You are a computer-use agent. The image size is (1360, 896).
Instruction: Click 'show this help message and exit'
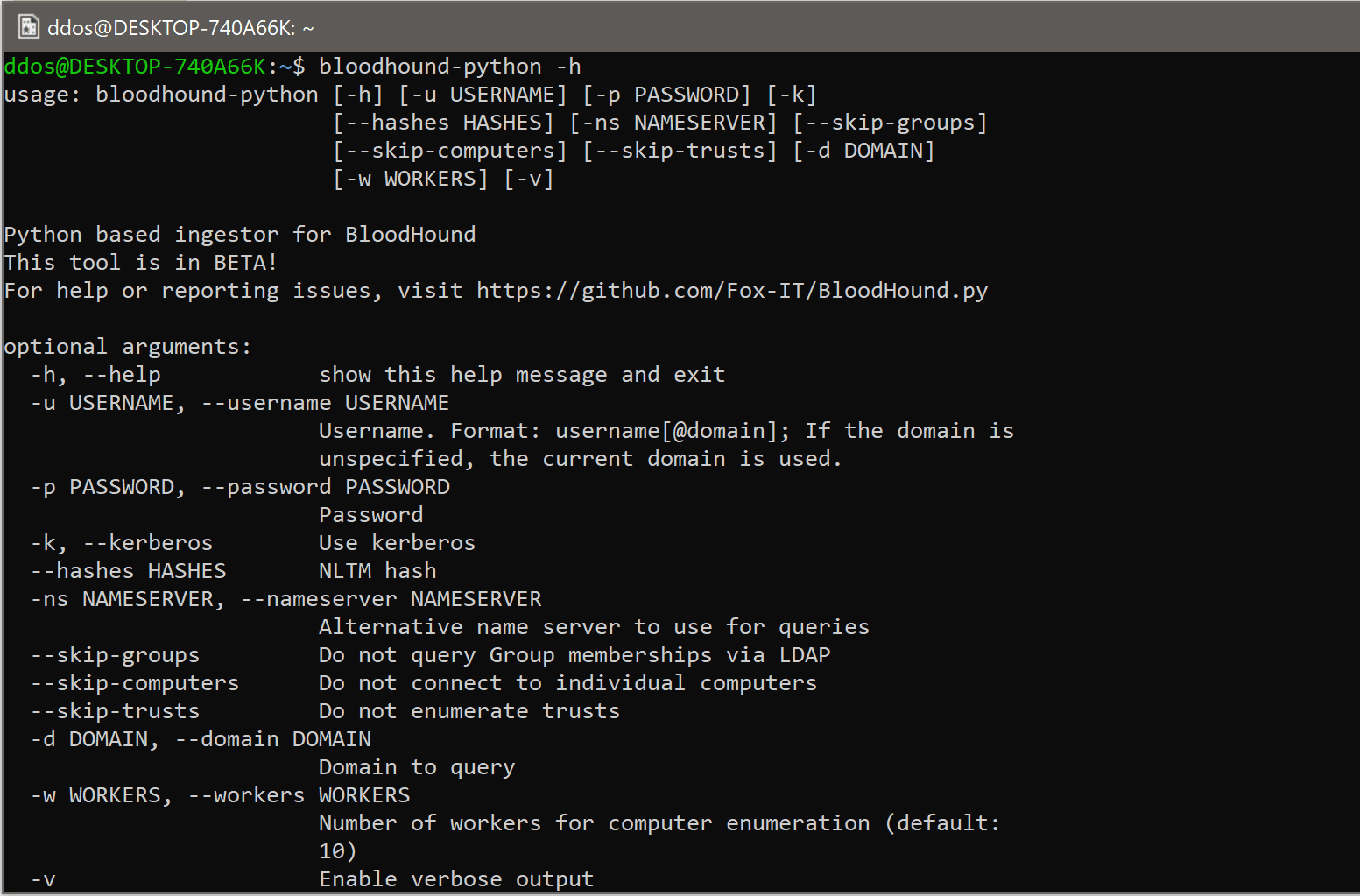pos(522,375)
